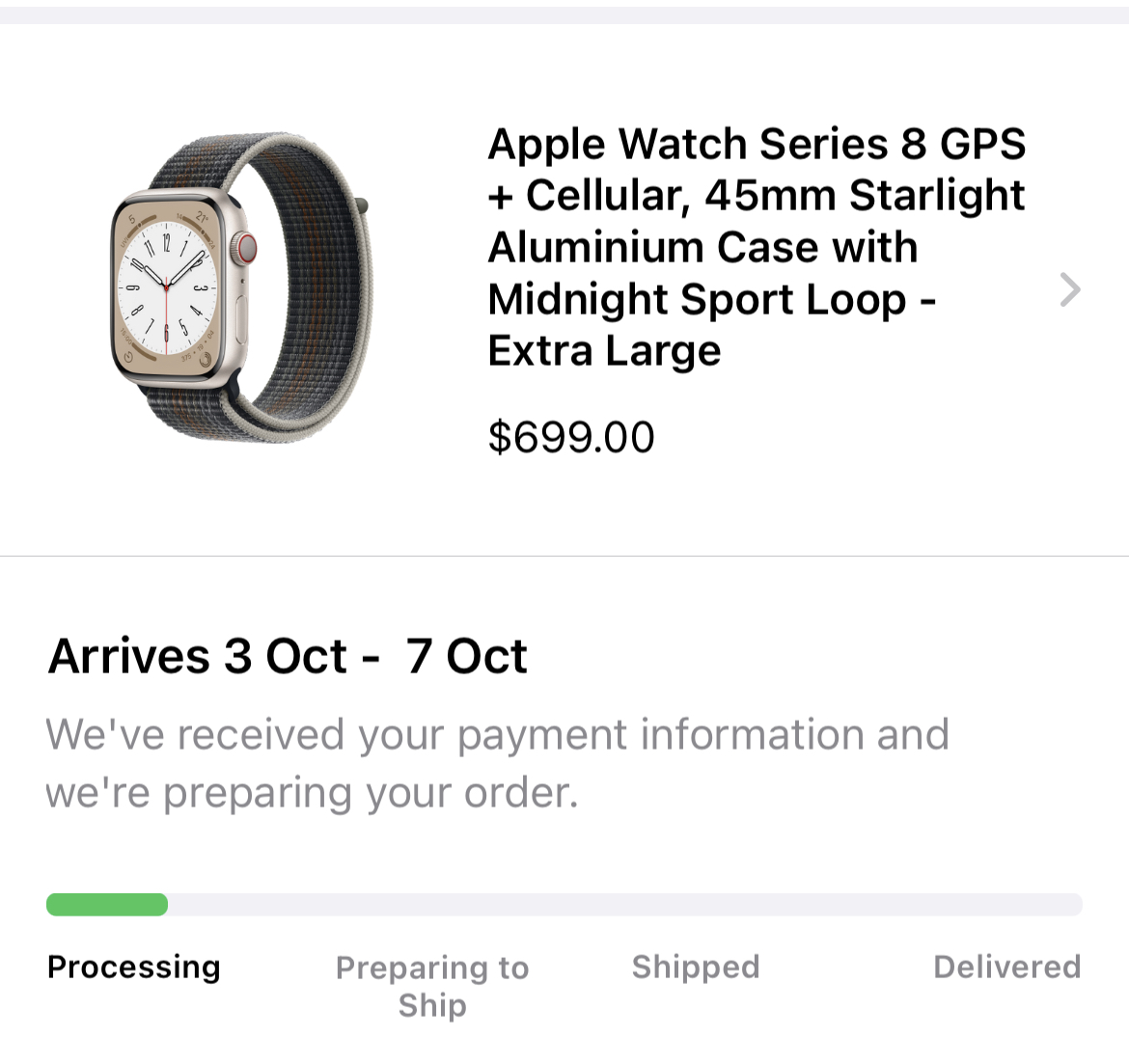Tap the Apple Watch product image
Screen dimensions: 1129x1064
coord(241,287)
